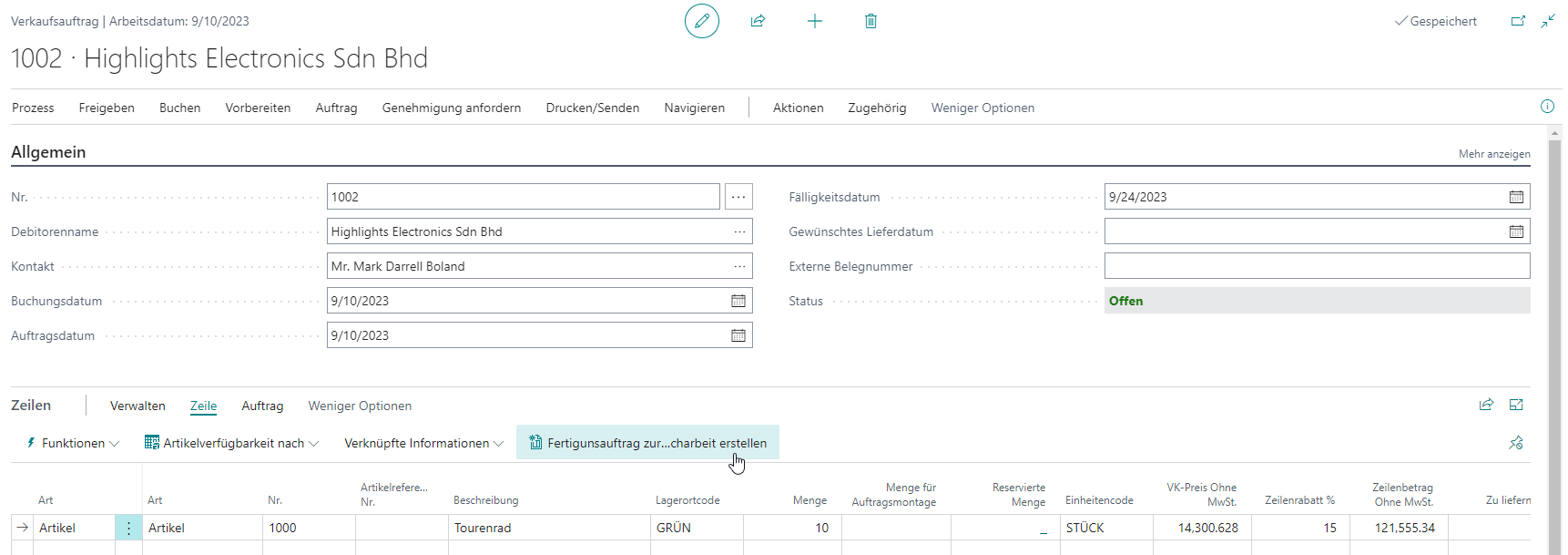Screen dimensions: 1568x555
Task: Open Gewünschtes Lieferdatum calendar picker
Action: point(1516,231)
